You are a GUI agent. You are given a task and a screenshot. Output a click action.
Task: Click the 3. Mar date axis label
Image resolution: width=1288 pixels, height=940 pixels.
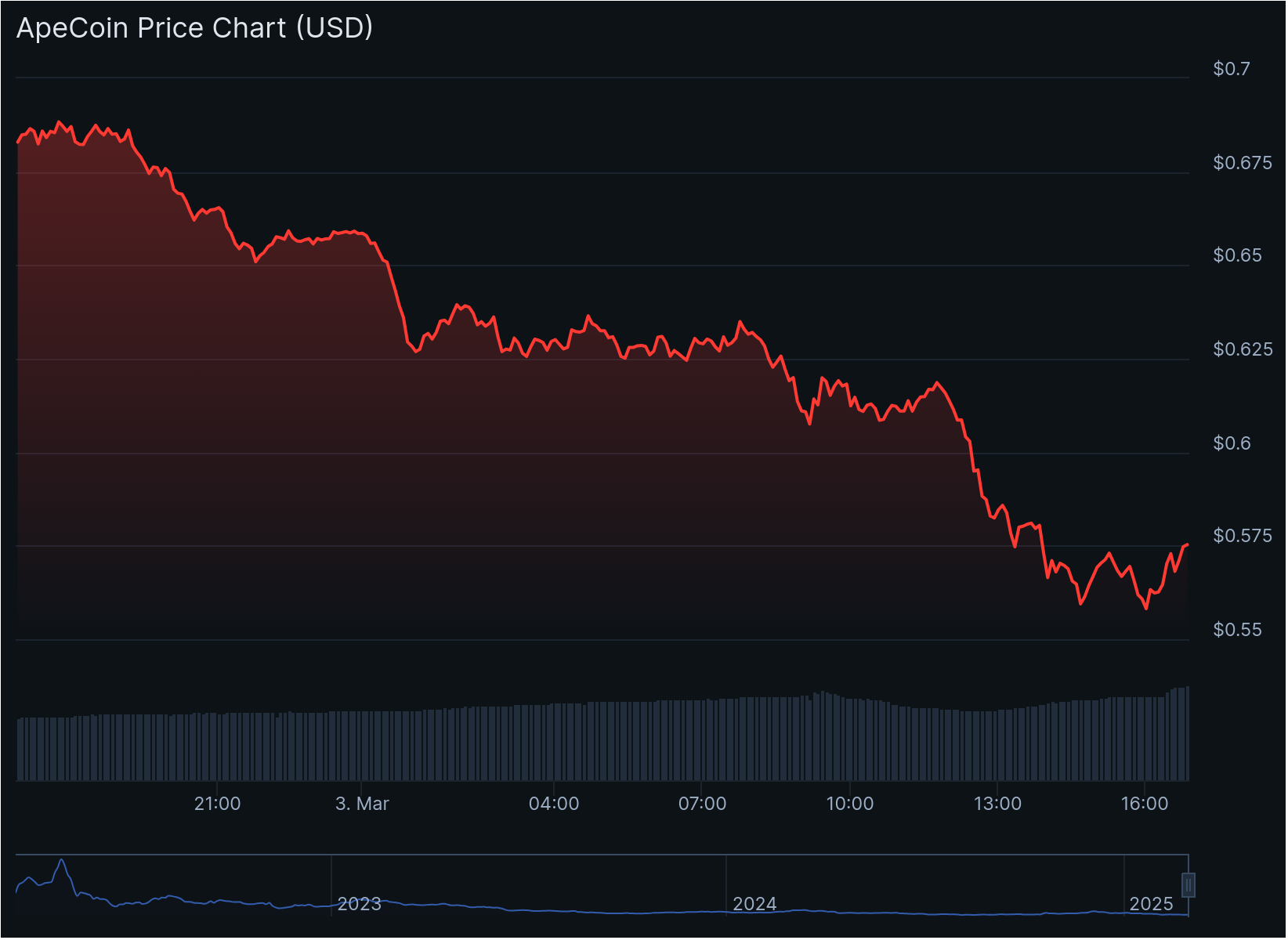point(362,804)
